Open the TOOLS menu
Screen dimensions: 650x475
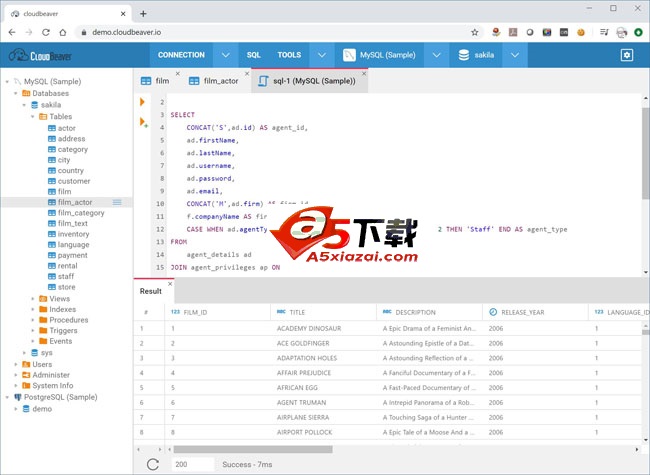coord(289,55)
